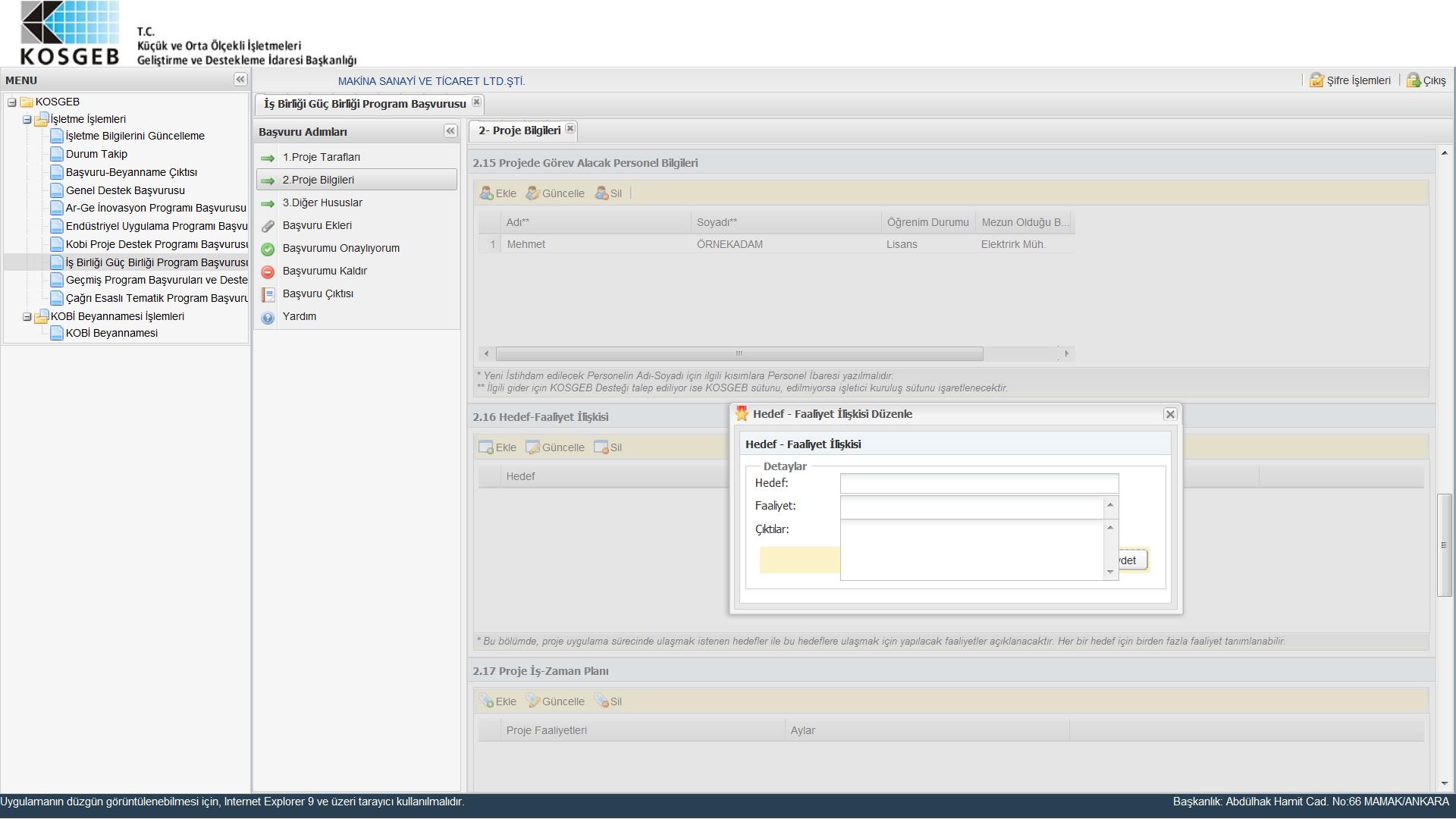Open KOBİ Beyannamesi tree item

coord(111,333)
